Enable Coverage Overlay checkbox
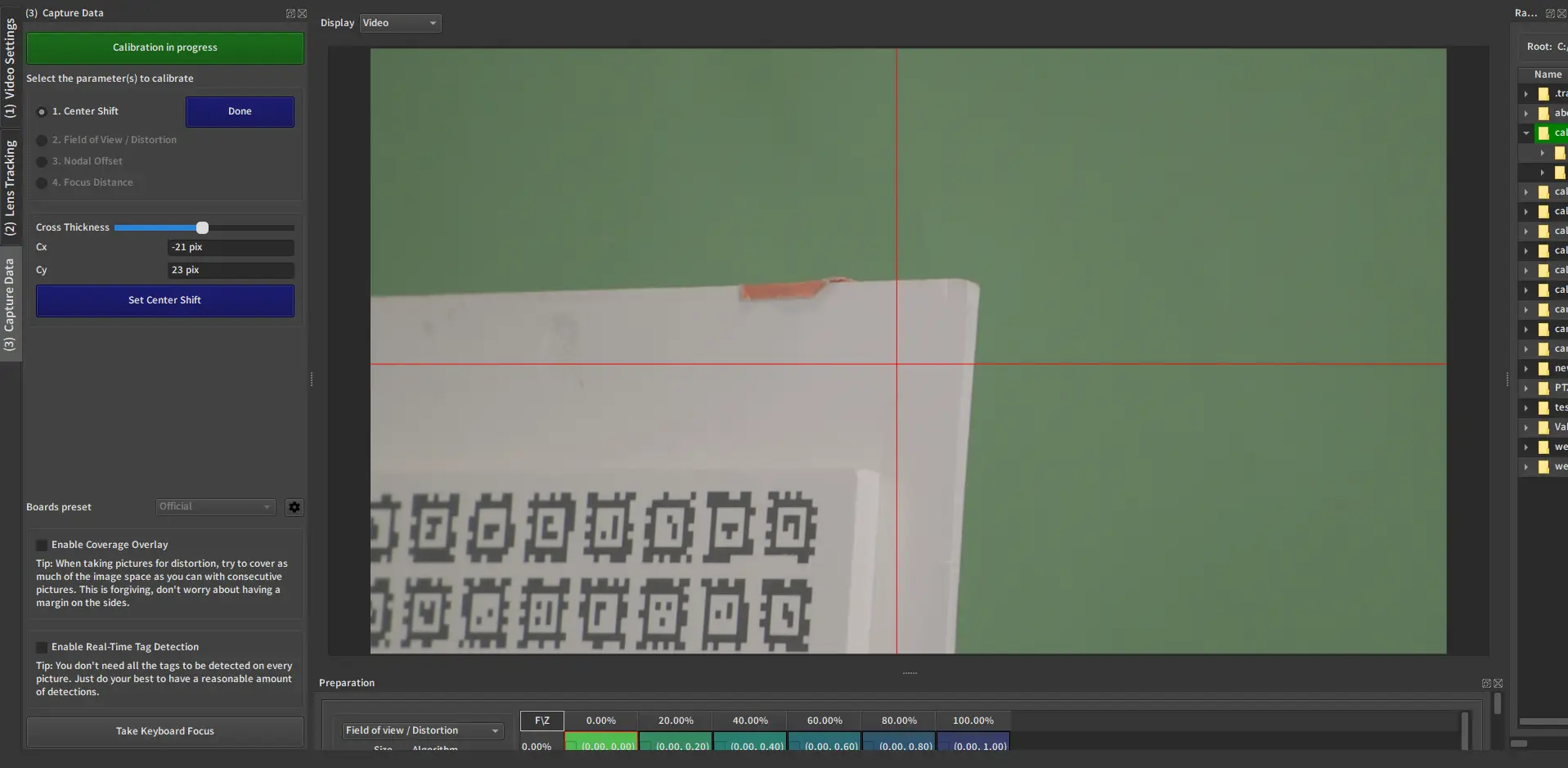This screenshot has height=768, width=1568. (x=42, y=545)
